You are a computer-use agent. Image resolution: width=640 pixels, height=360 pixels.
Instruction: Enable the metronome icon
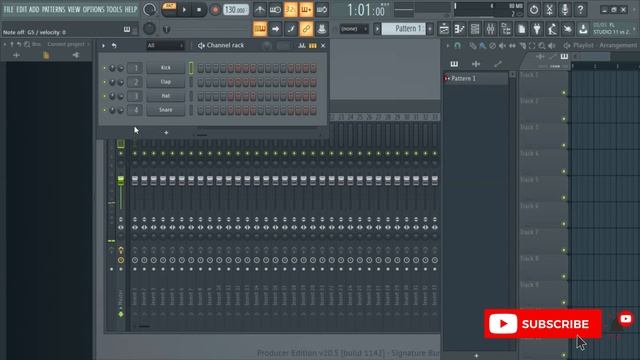click(x=260, y=9)
